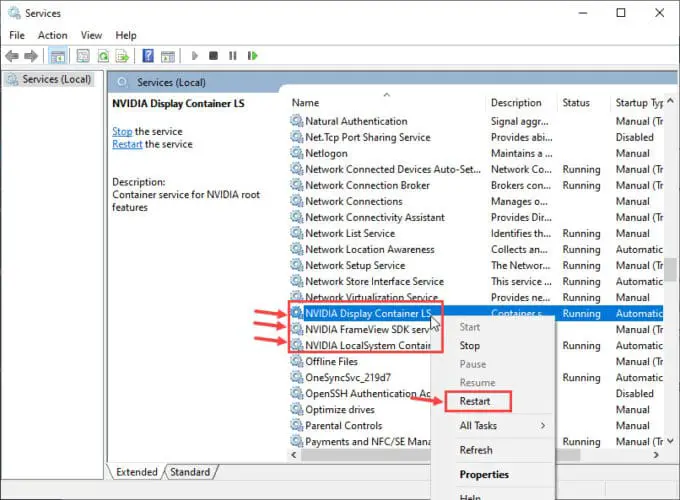
Task: Click the gear icon beside OneSyncSvc_219d7
Action: [297, 377]
